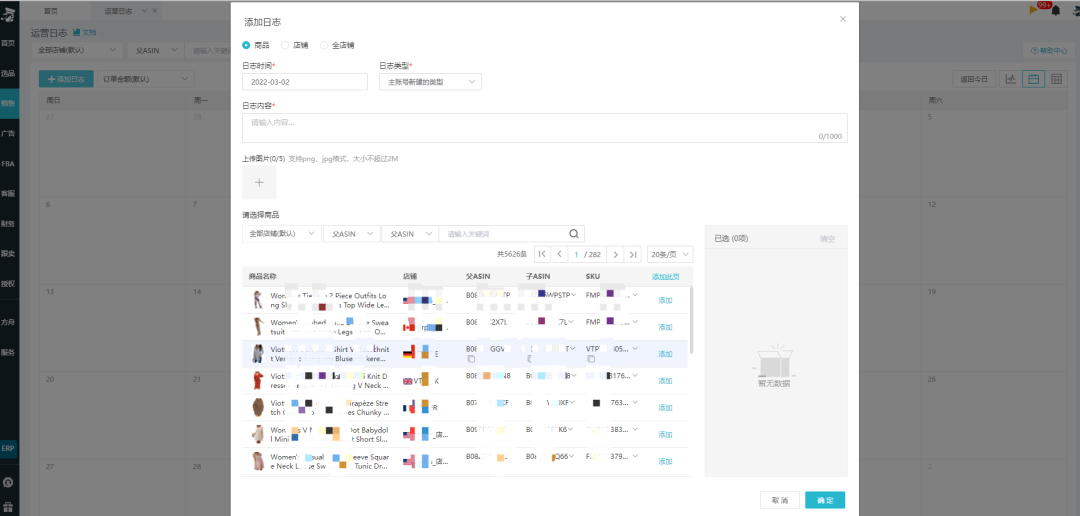Click the search magnifier icon in product filter
The image size is (1080, 516).
pyautogui.click(x=574, y=233)
